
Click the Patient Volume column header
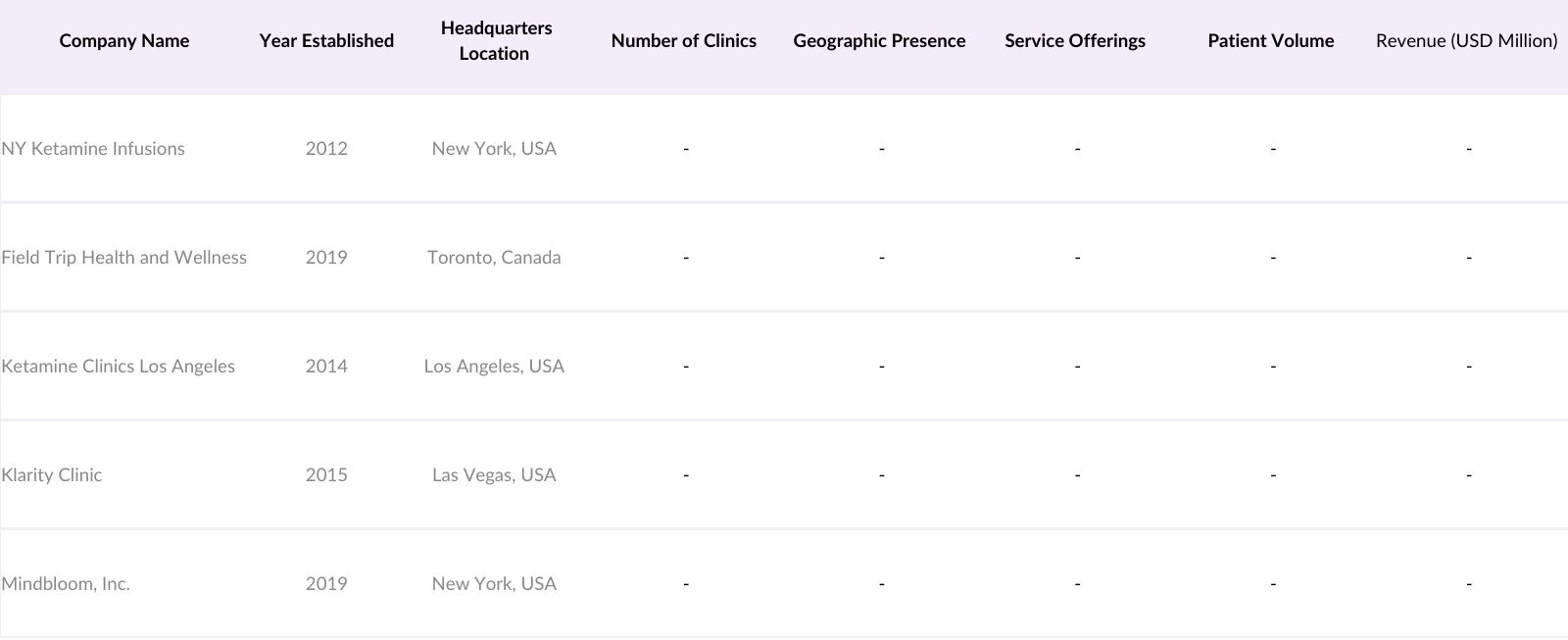[x=1271, y=41]
